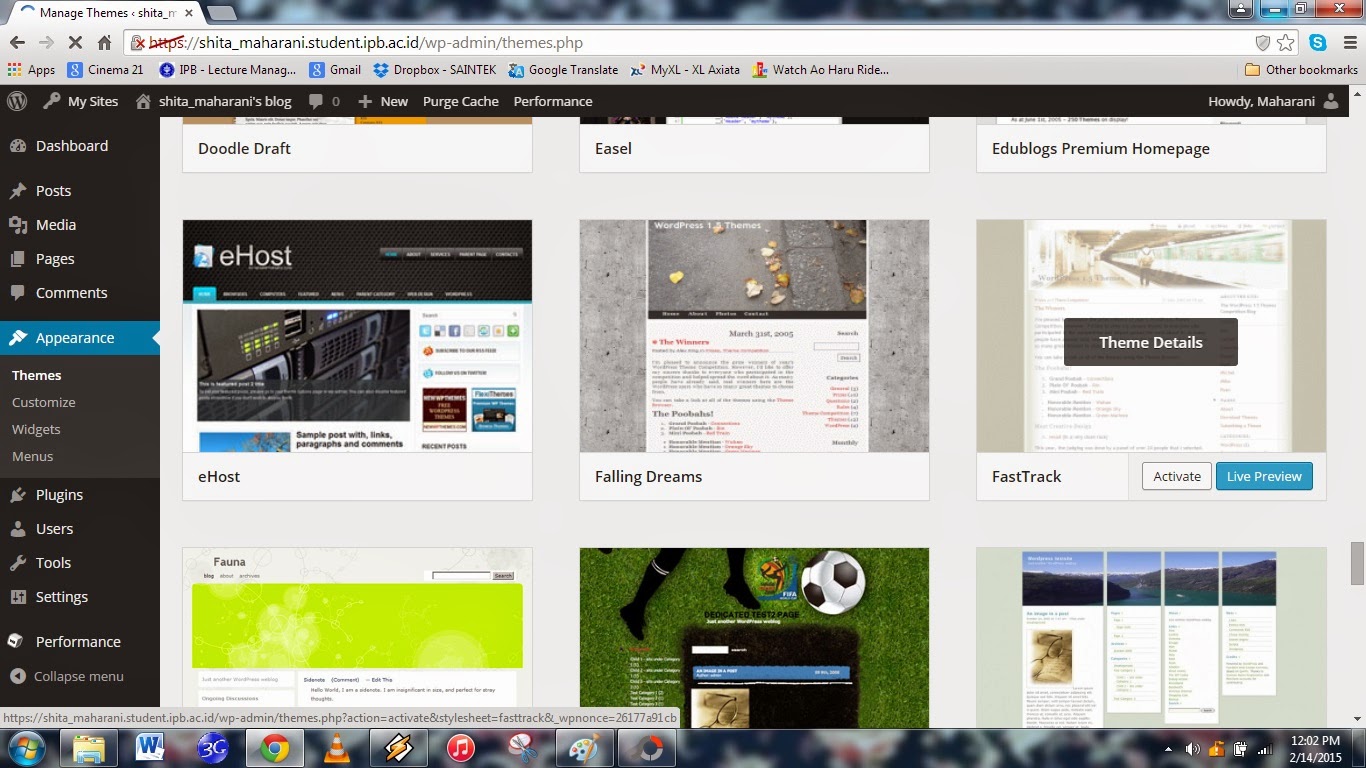Open the Apps bookmarks shortcut
Viewport: 1366px width, 768px height.
pos(31,70)
